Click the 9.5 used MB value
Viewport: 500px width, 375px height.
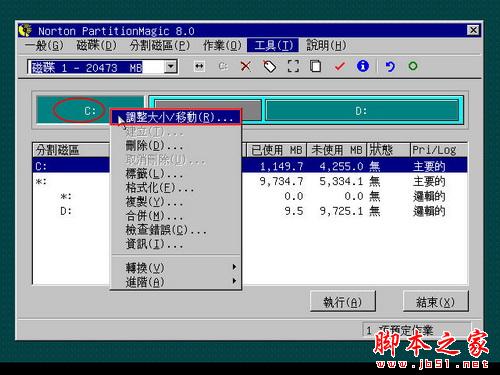click(x=294, y=211)
